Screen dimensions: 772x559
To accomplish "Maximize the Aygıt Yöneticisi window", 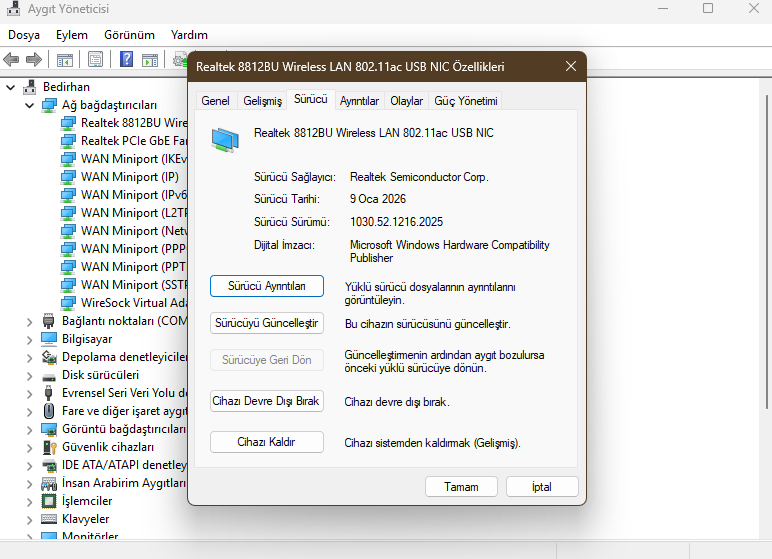I will pos(708,8).
